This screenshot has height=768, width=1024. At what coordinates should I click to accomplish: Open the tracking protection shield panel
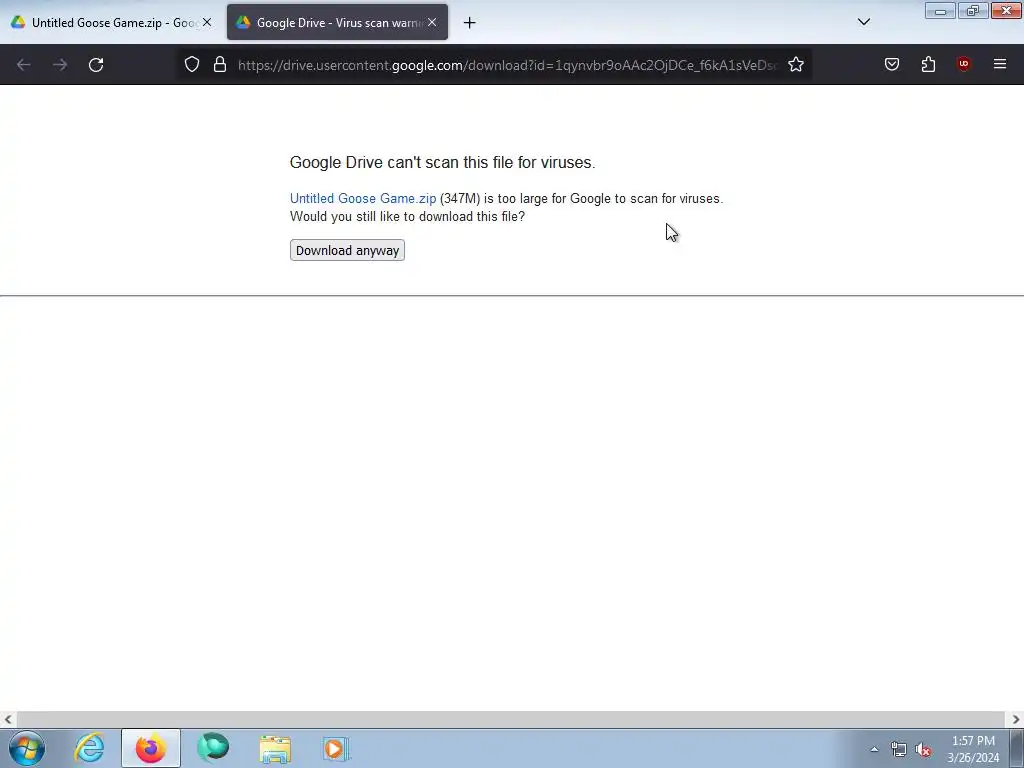[191, 65]
